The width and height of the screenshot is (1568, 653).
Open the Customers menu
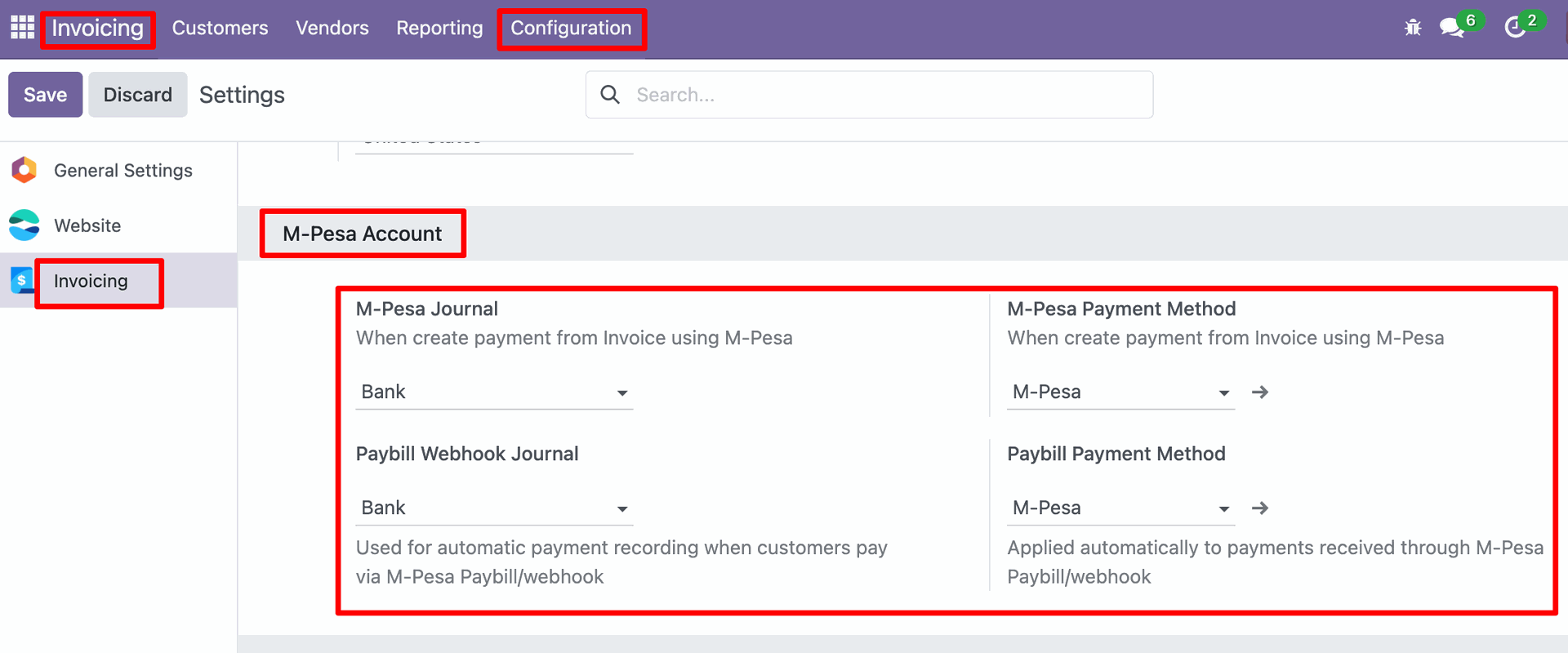pyautogui.click(x=220, y=28)
